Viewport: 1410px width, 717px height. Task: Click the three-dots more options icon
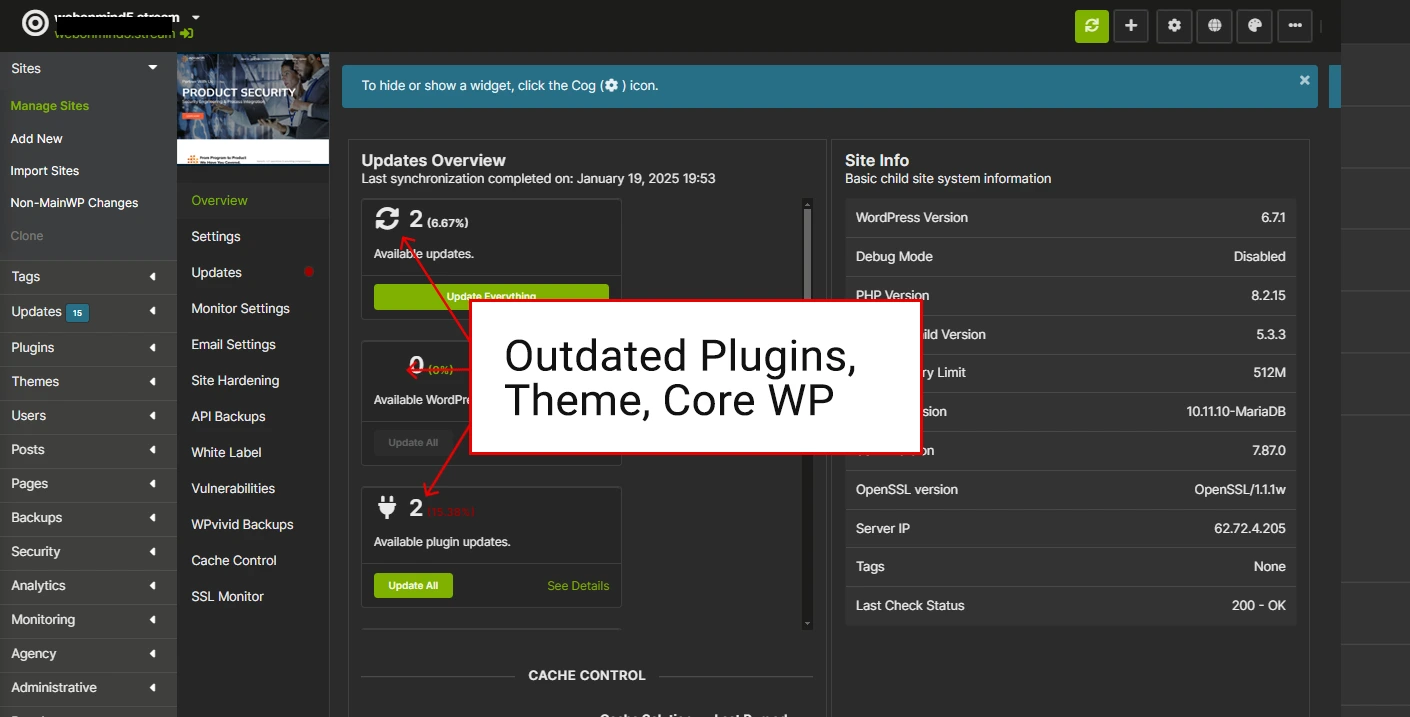[1295, 26]
